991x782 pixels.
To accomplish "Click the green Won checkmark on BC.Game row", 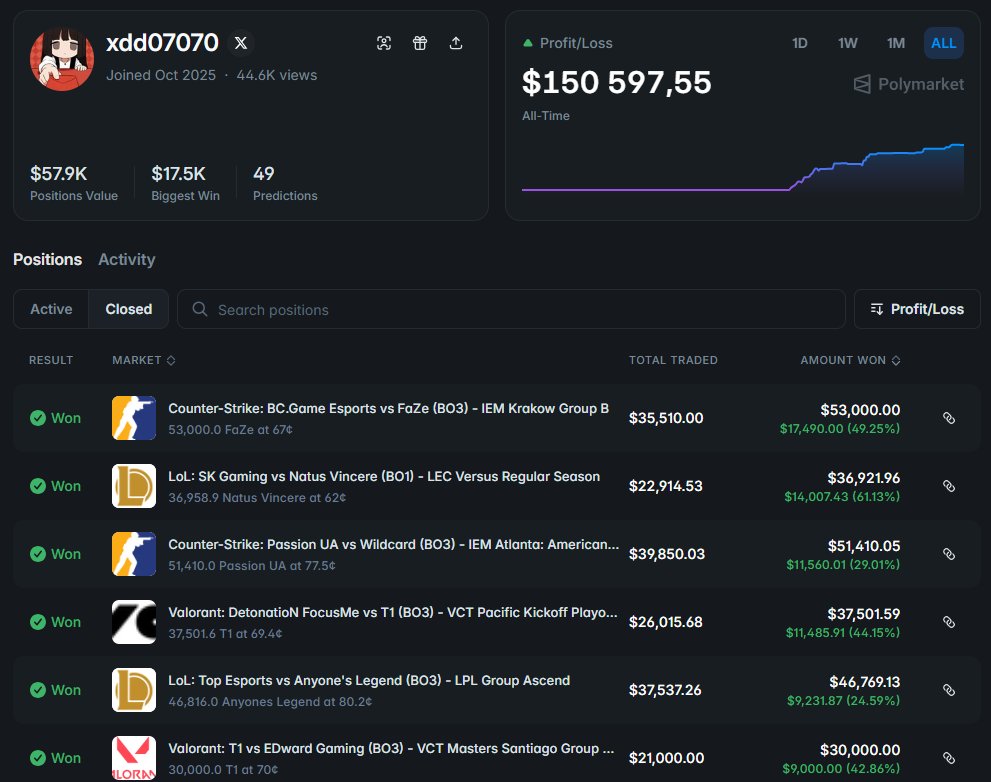I will click(x=38, y=418).
